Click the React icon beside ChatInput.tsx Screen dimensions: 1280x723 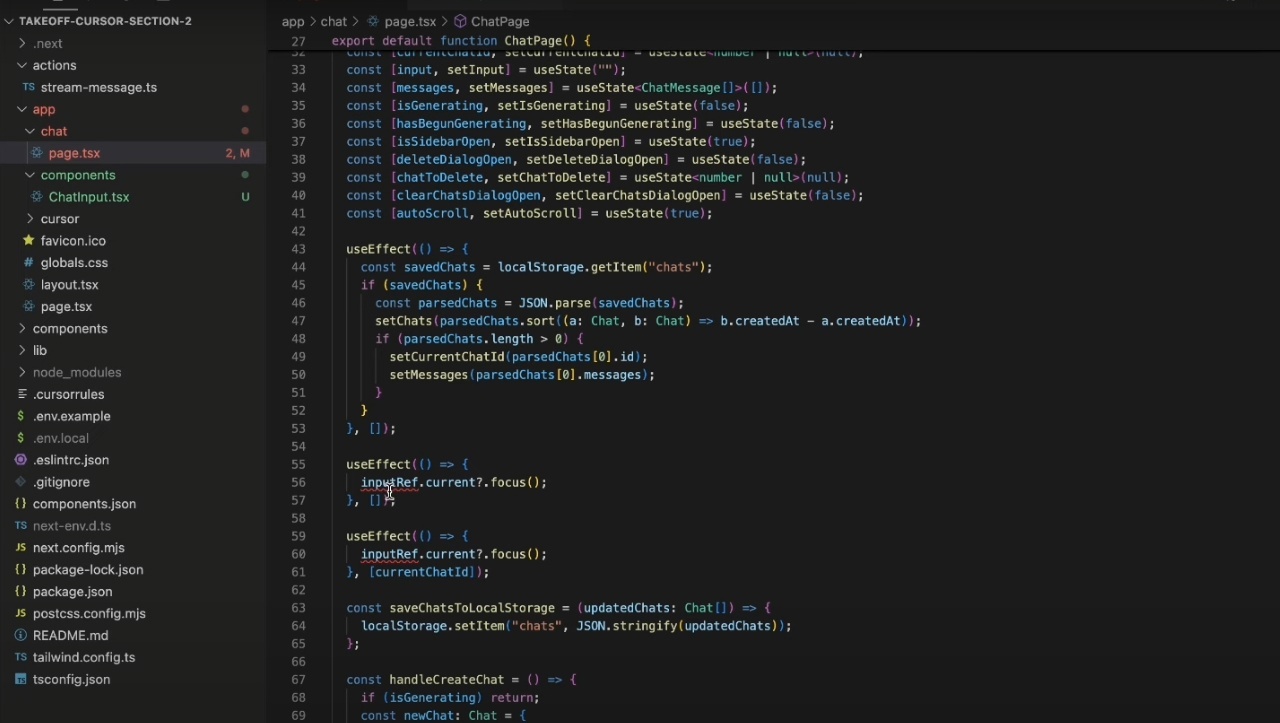pos(37,198)
